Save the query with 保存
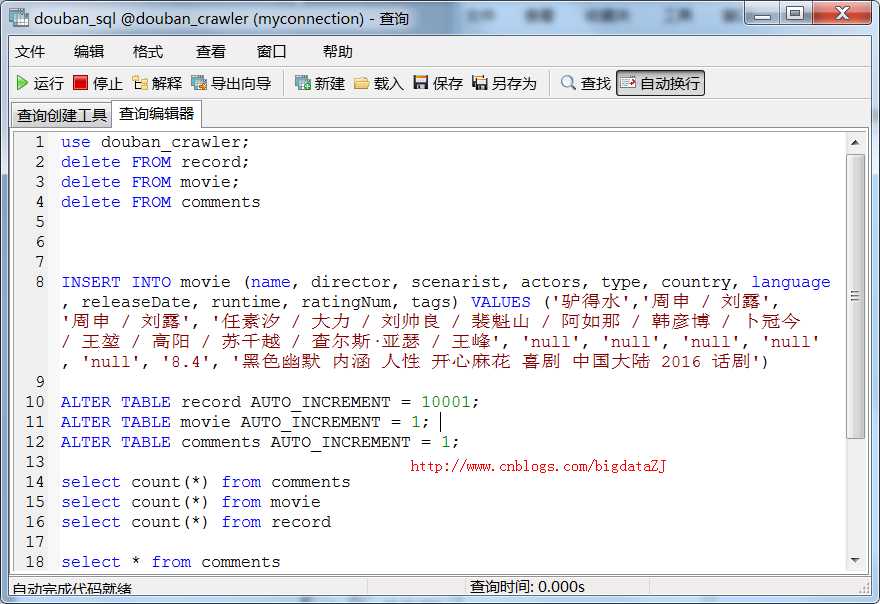Viewport: 880px width, 604px height. click(x=438, y=84)
